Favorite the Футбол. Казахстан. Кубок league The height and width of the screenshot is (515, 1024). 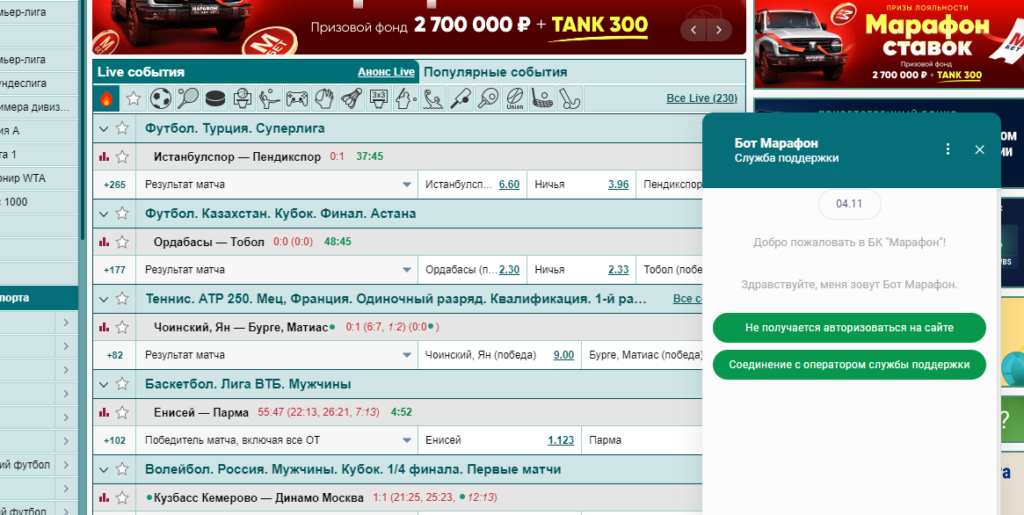[x=122, y=213]
